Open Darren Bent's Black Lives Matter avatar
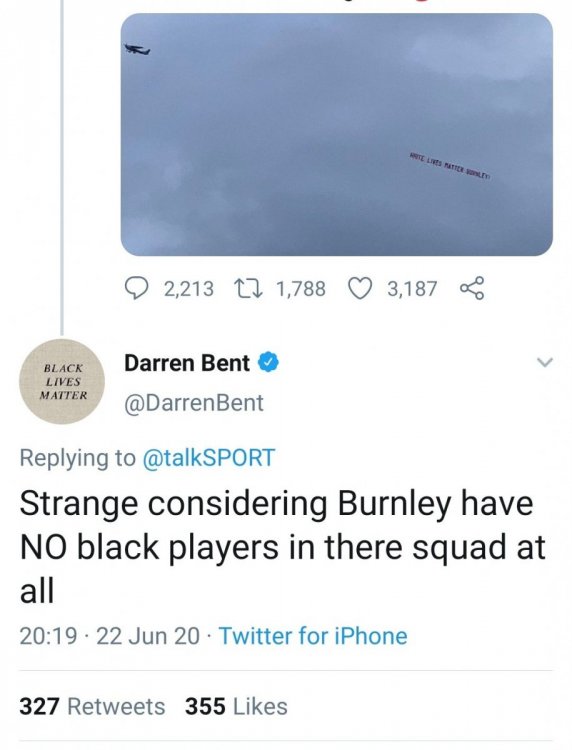The image size is (572, 750). 62,381
